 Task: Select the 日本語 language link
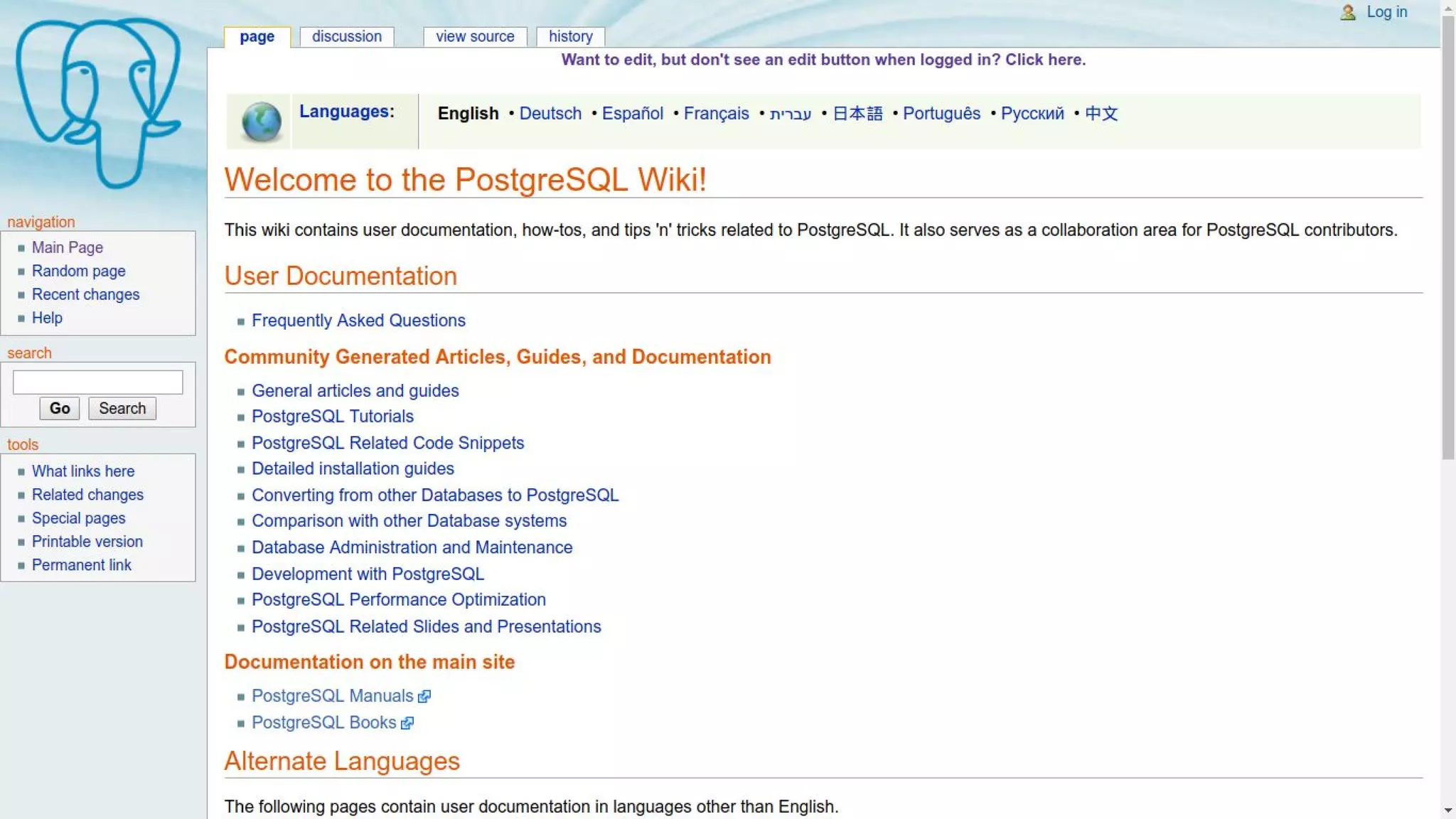click(x=857, y=114)
